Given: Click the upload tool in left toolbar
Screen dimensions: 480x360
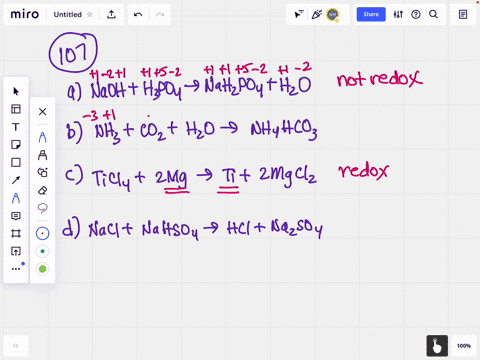Looking at the screenshot, I should click(16, 251).
